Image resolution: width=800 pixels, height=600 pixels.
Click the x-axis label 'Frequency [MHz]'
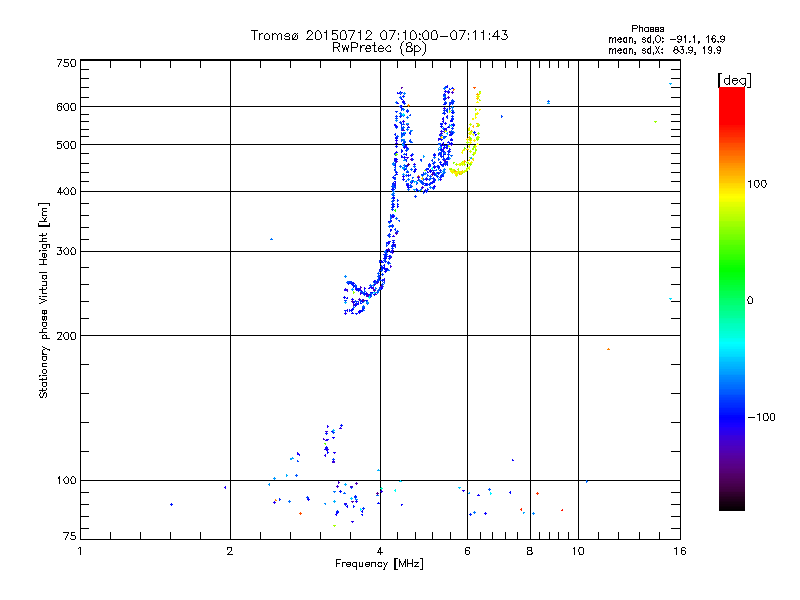379,564
